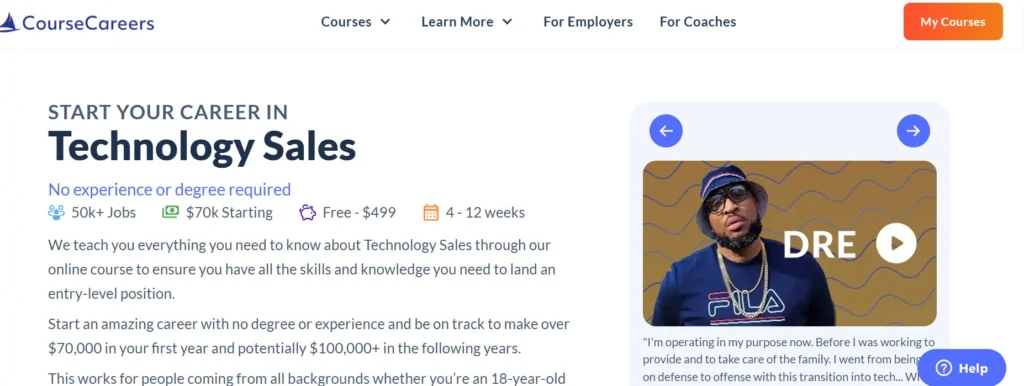Advance to next testimonial with right arrow
Image resolution: width=1024 pixels, height=386 pixels.
[x=913, y=131]
